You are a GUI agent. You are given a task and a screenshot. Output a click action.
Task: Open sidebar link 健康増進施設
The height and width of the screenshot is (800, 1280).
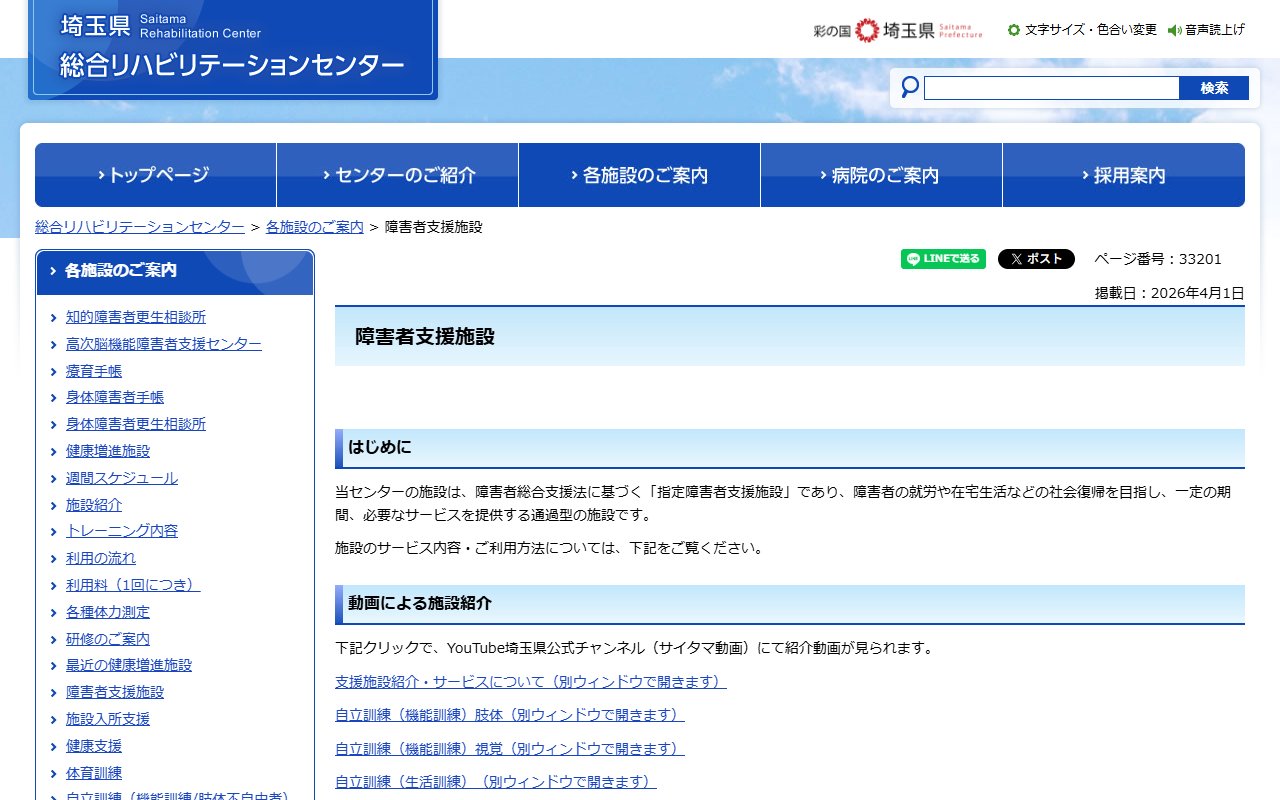pos(108,451)
